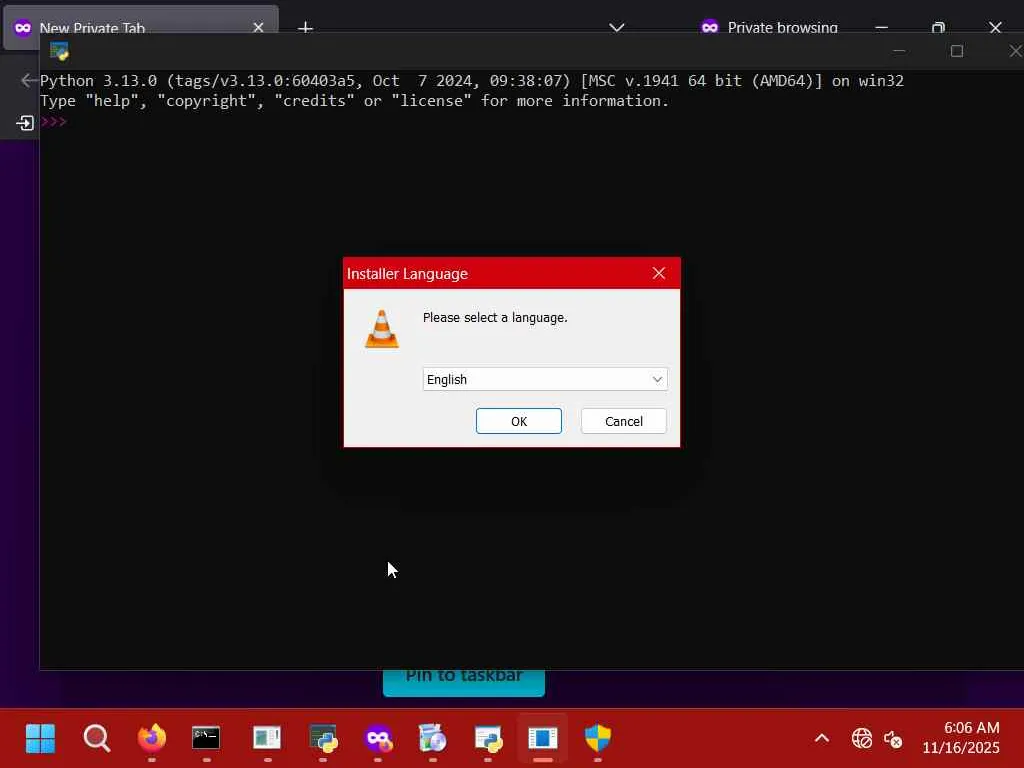Image resolution: width=1024 pixels, height=768 pixels.
Task: Click the Python console prompt line
Action: (54, 121)
